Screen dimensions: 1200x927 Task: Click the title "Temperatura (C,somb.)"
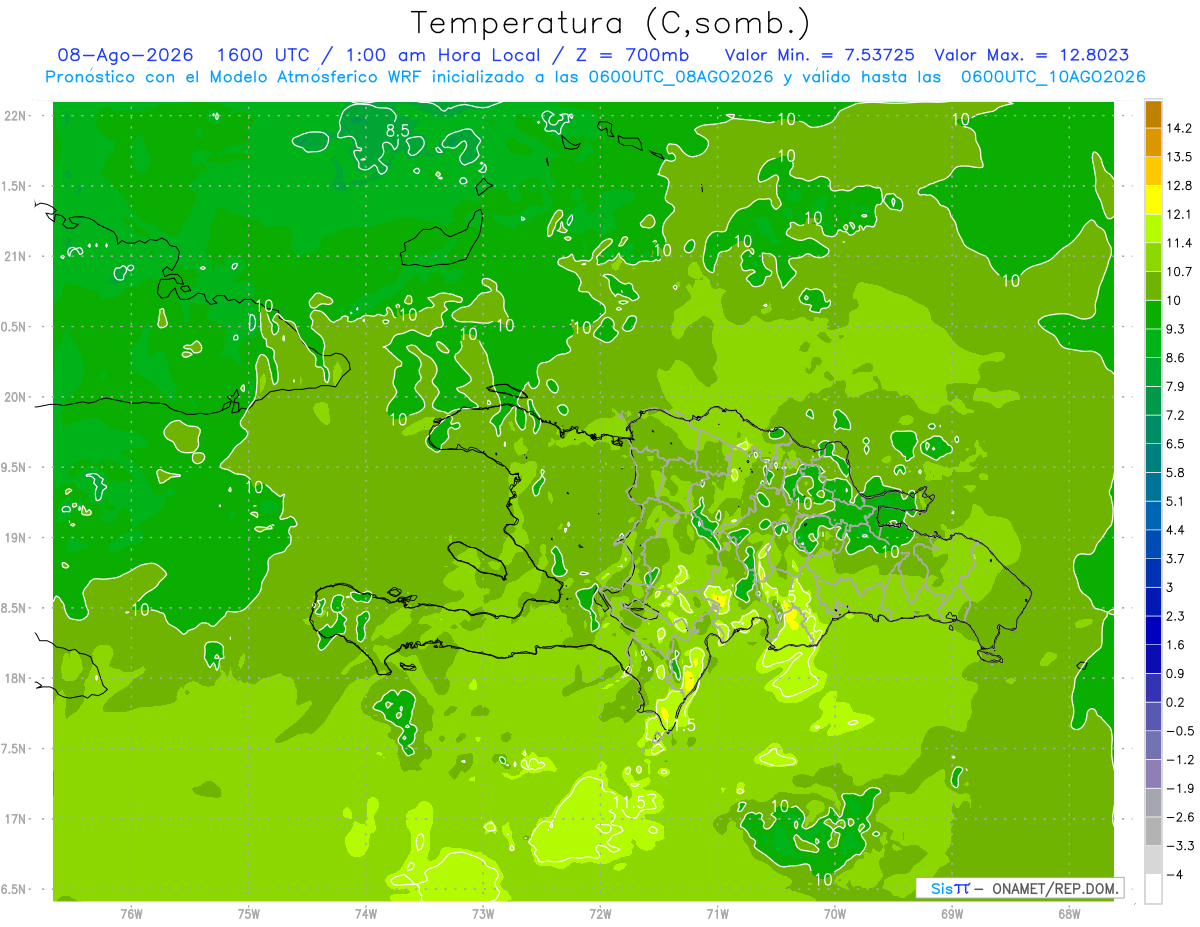coord(610,23)
